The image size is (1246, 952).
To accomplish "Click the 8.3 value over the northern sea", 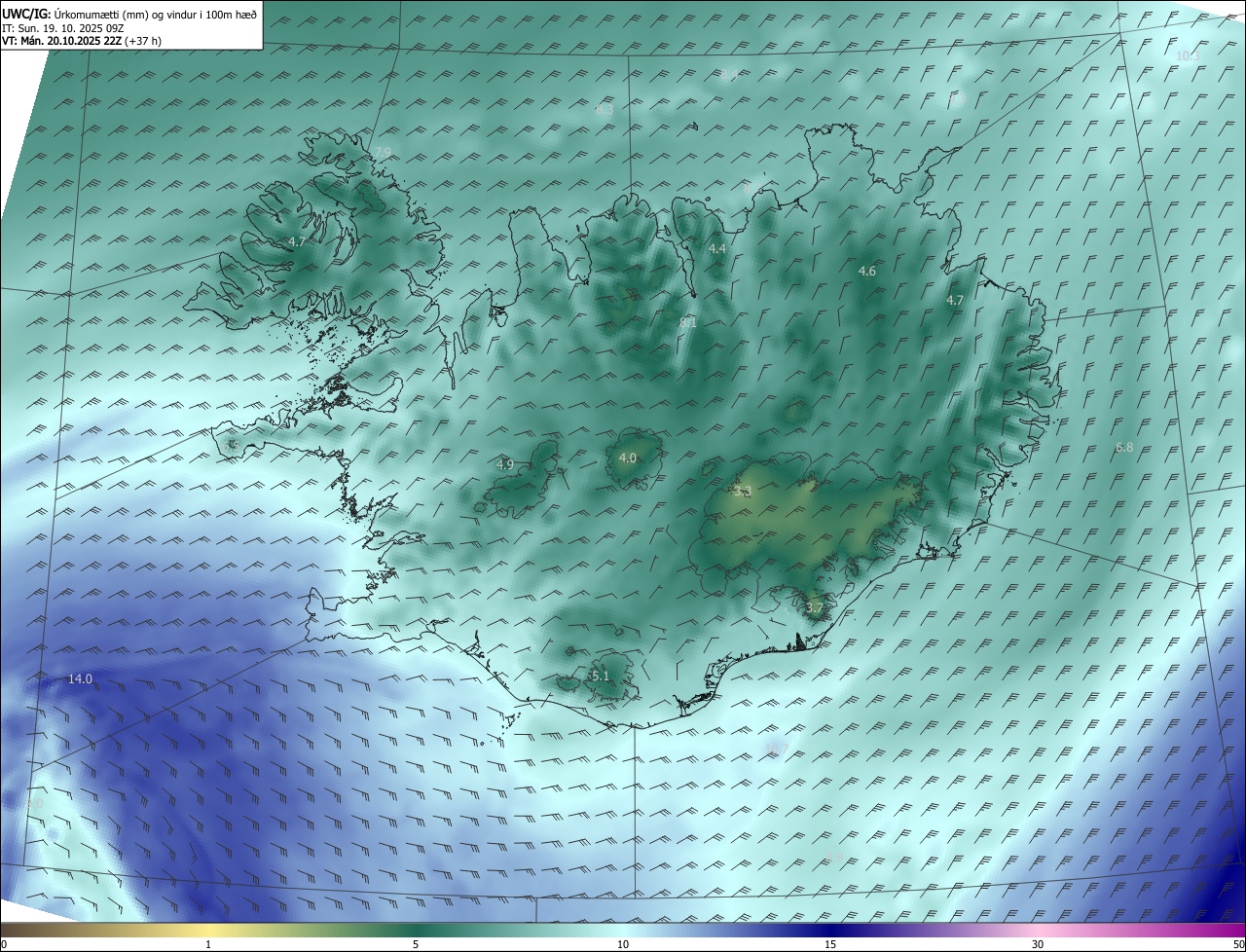I will tap(605, 110).
